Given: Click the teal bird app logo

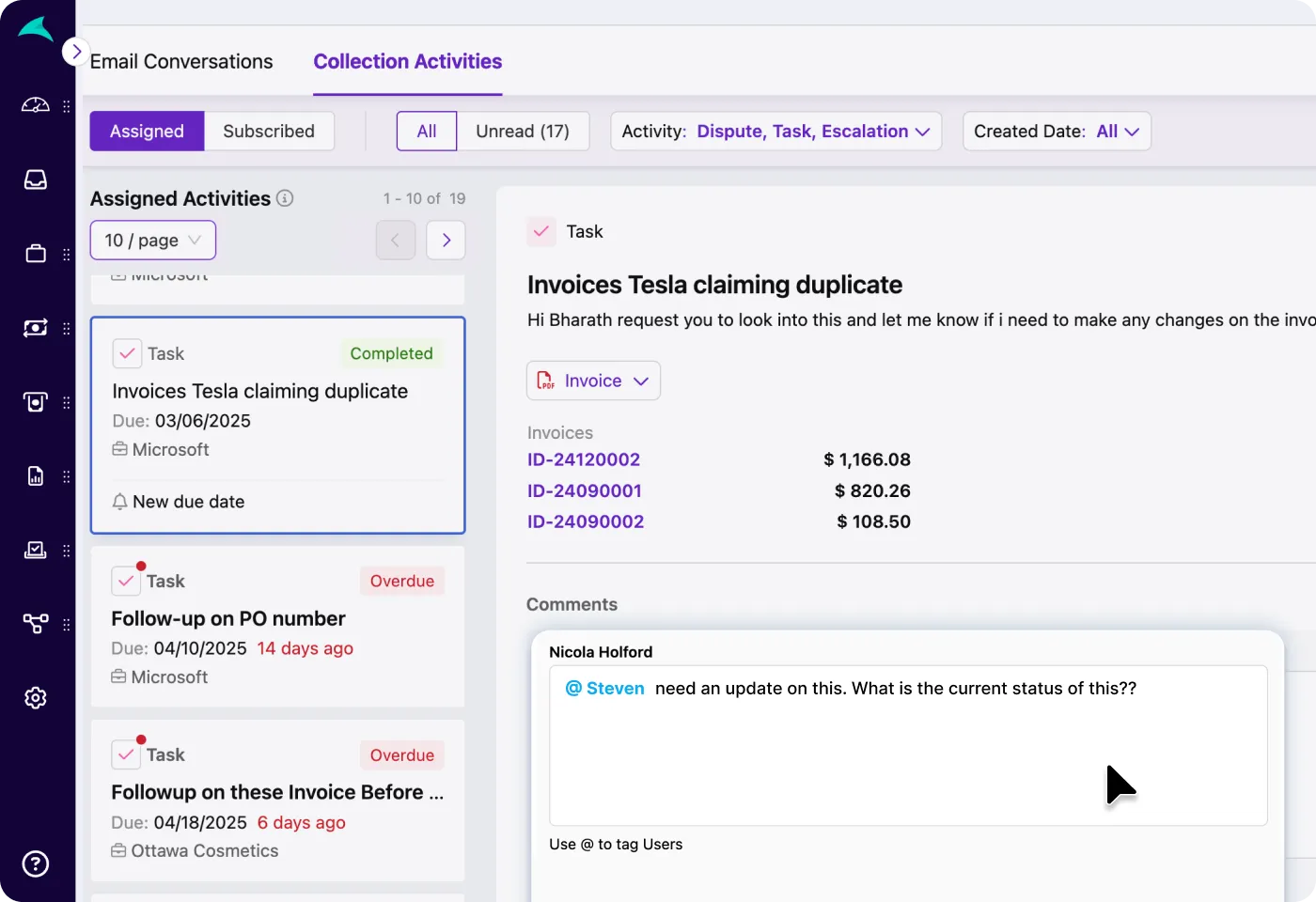Looking at the screenshot, I should (x=35, y=29).
